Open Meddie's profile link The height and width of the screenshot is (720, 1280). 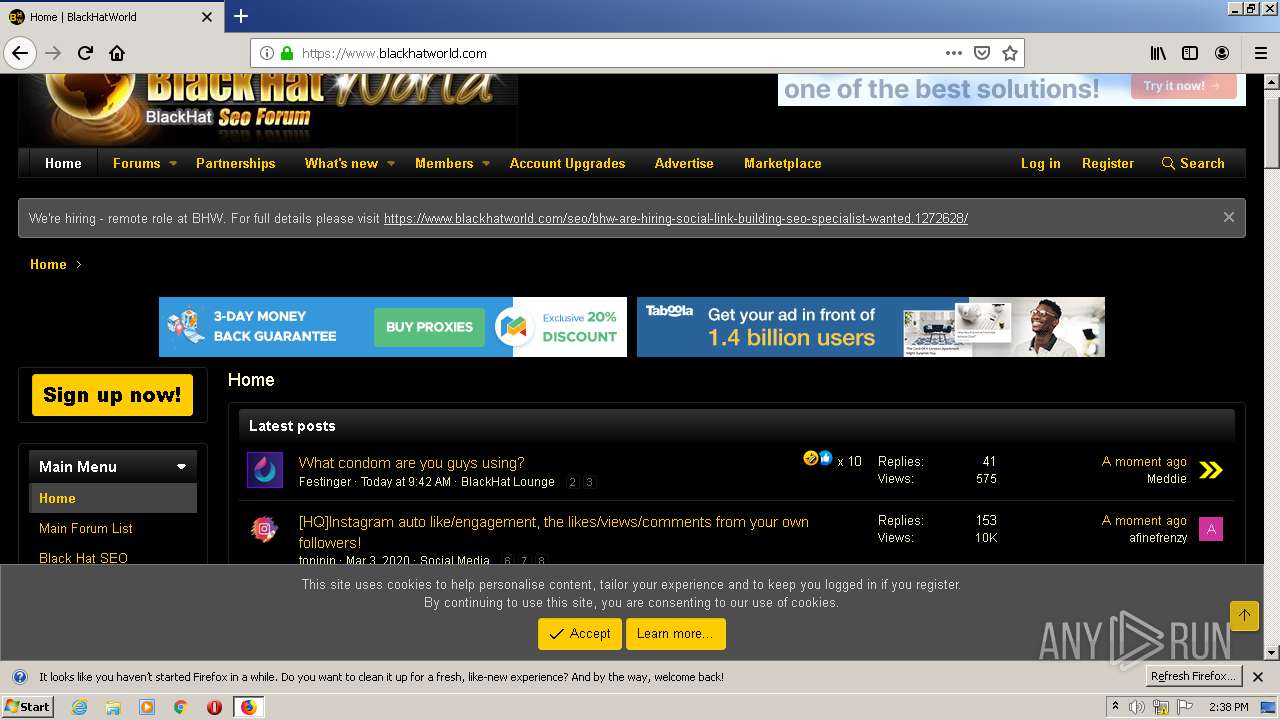pyautogui.click(x=1166, y=479)
